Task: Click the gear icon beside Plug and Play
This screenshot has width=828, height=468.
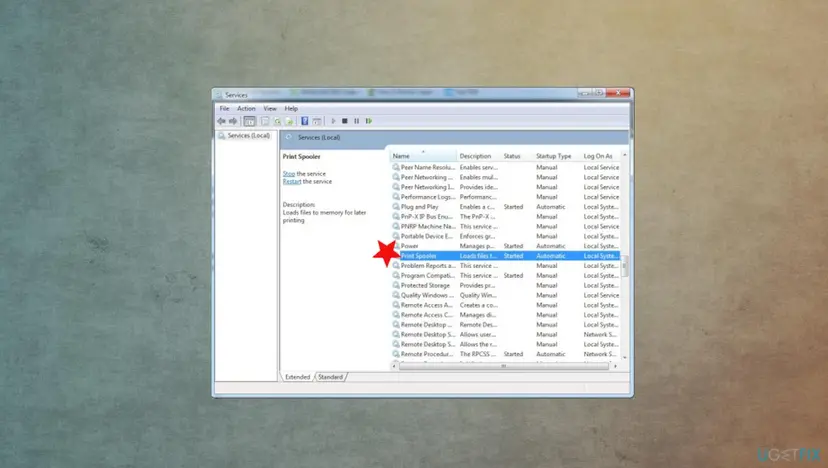Action: 396,207
